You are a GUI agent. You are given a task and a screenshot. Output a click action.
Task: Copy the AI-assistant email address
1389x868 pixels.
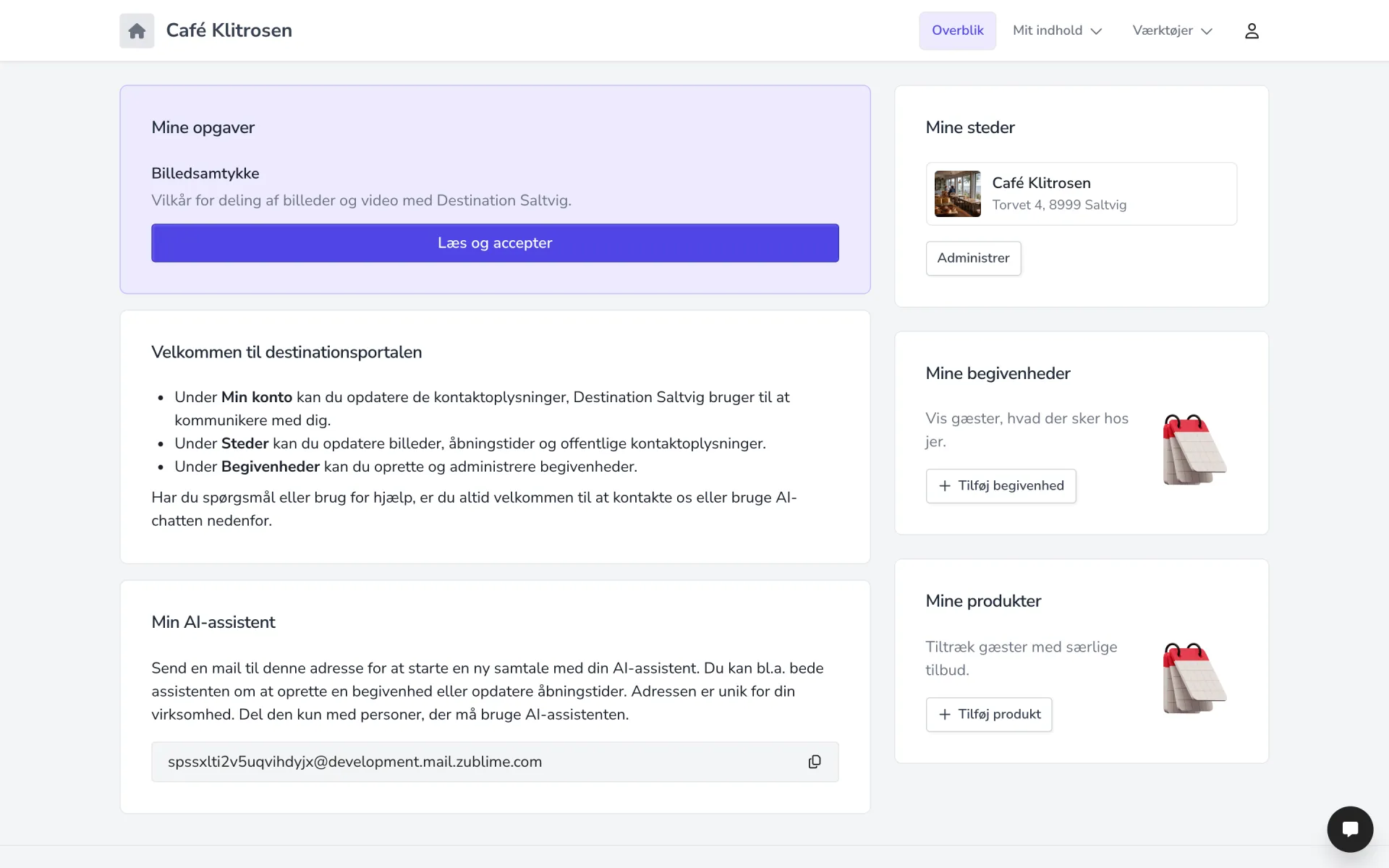coord(815,762)
